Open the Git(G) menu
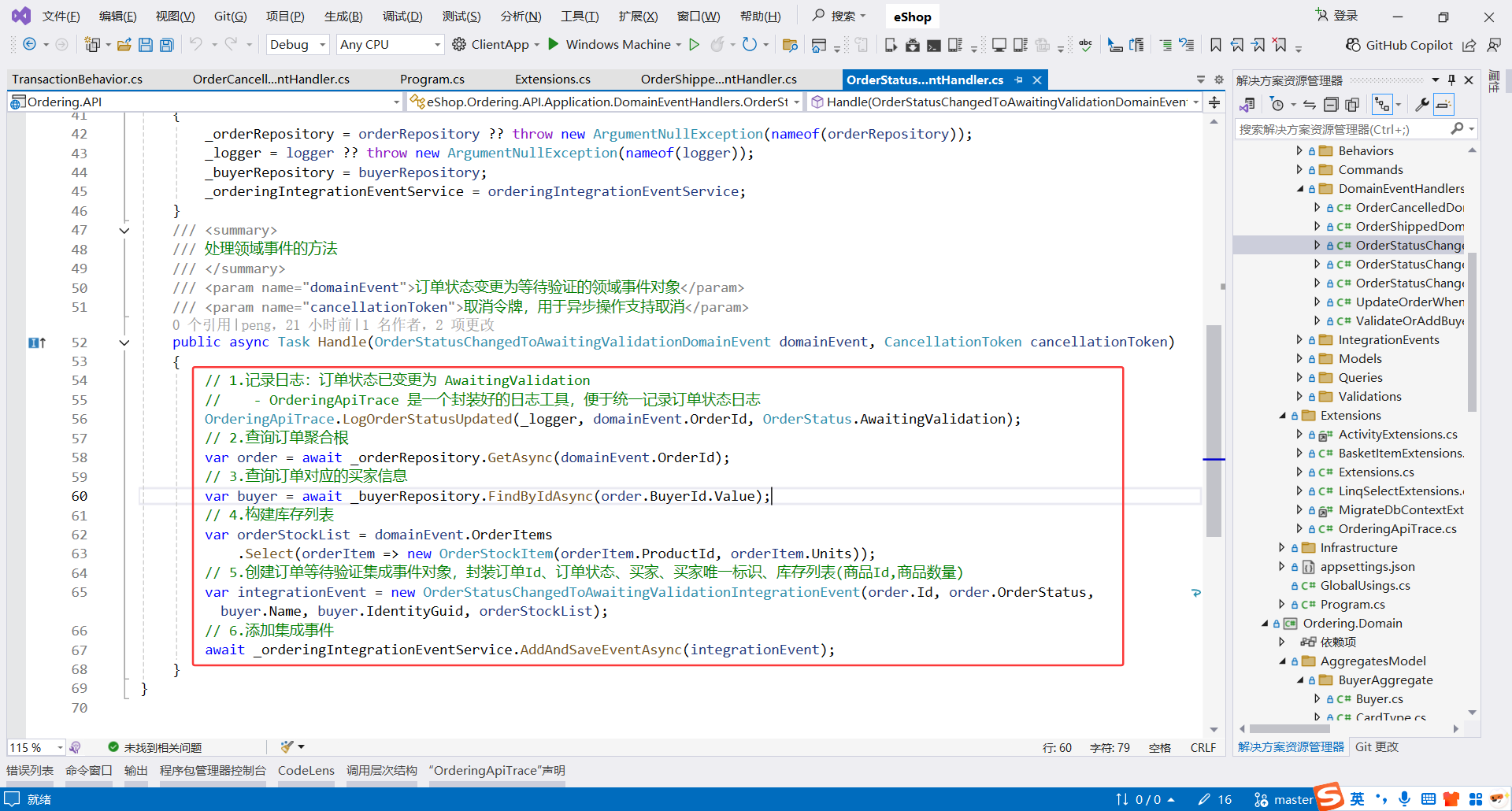Screen dimensions: 1512x811 [230, 17]
